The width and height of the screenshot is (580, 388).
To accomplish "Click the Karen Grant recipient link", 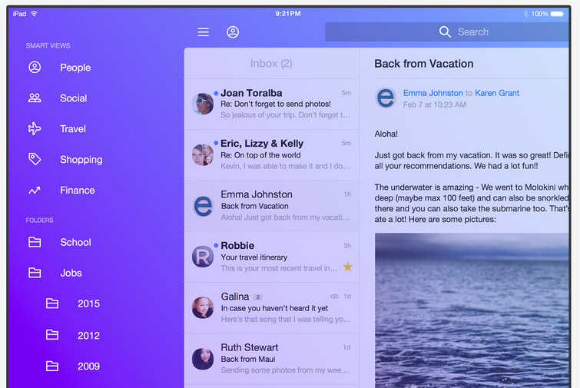I will (497, 93).
